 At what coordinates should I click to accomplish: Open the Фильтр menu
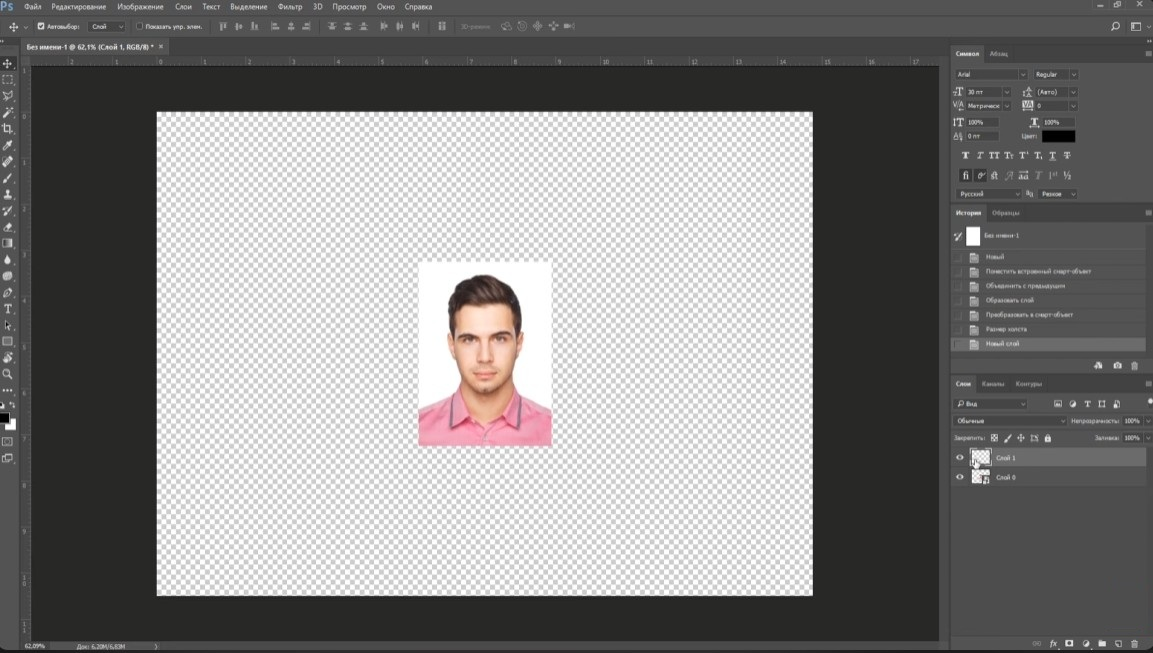[x=290, y=7]
